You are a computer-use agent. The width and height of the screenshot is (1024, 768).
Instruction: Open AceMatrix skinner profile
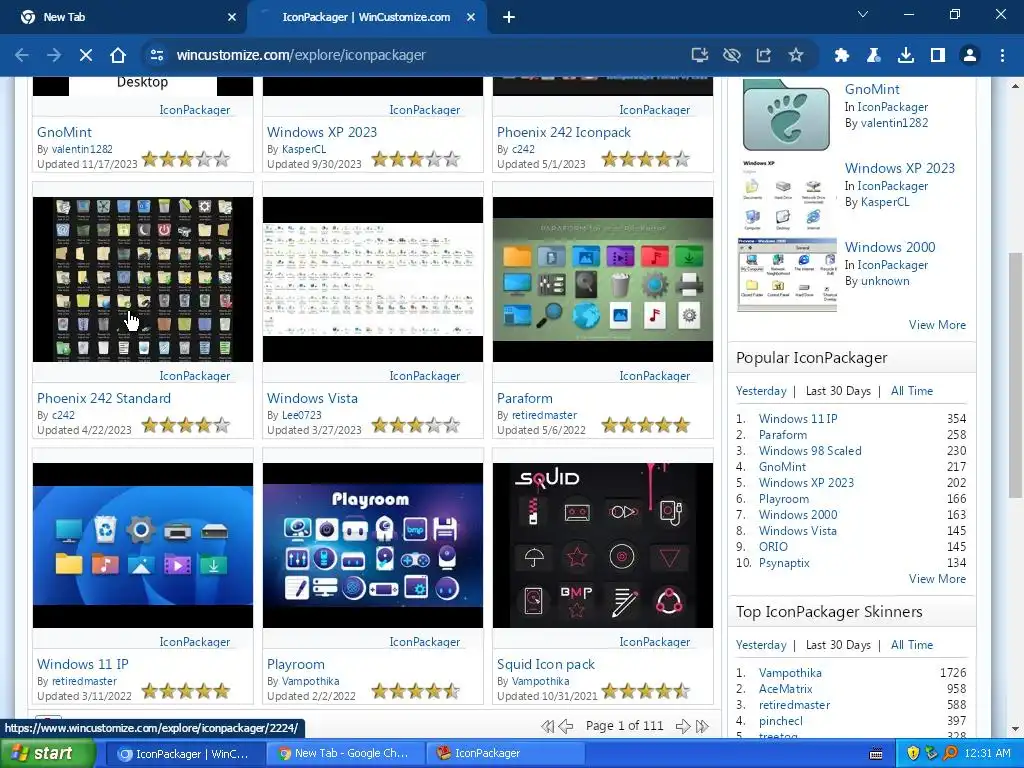[x=786, y=689]
